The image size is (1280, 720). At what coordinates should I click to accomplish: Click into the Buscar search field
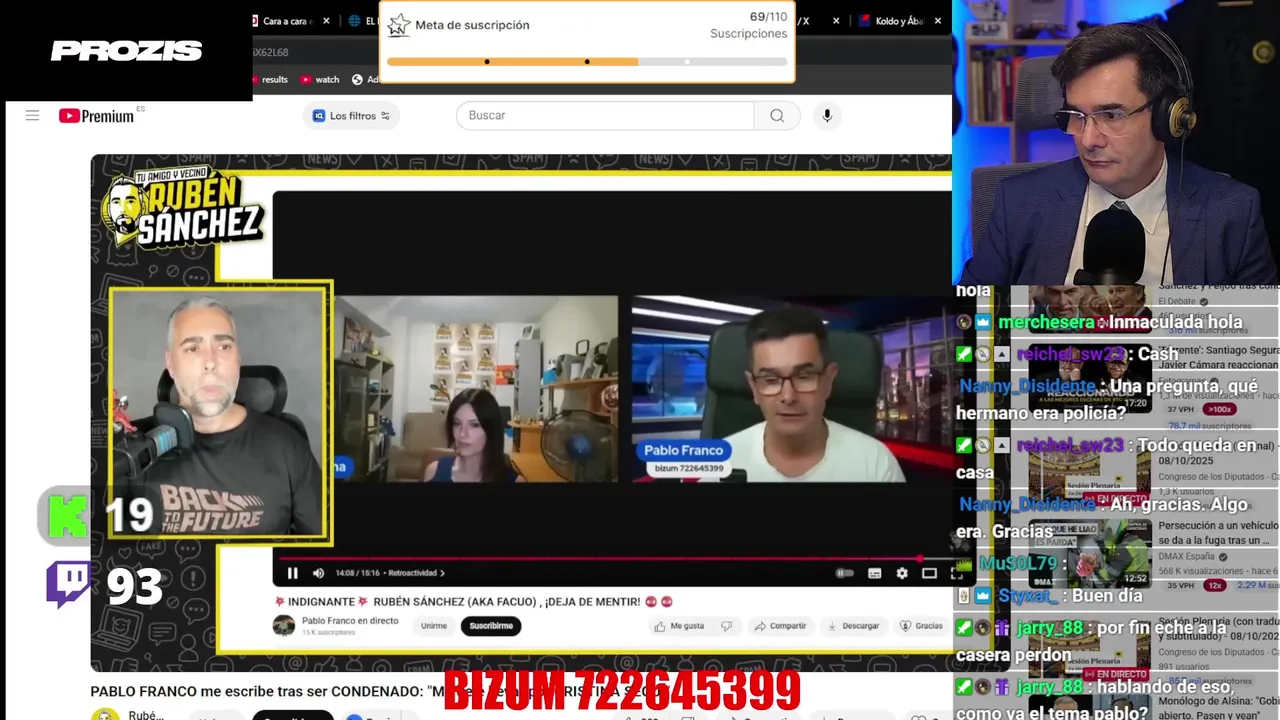coord(605,116)
